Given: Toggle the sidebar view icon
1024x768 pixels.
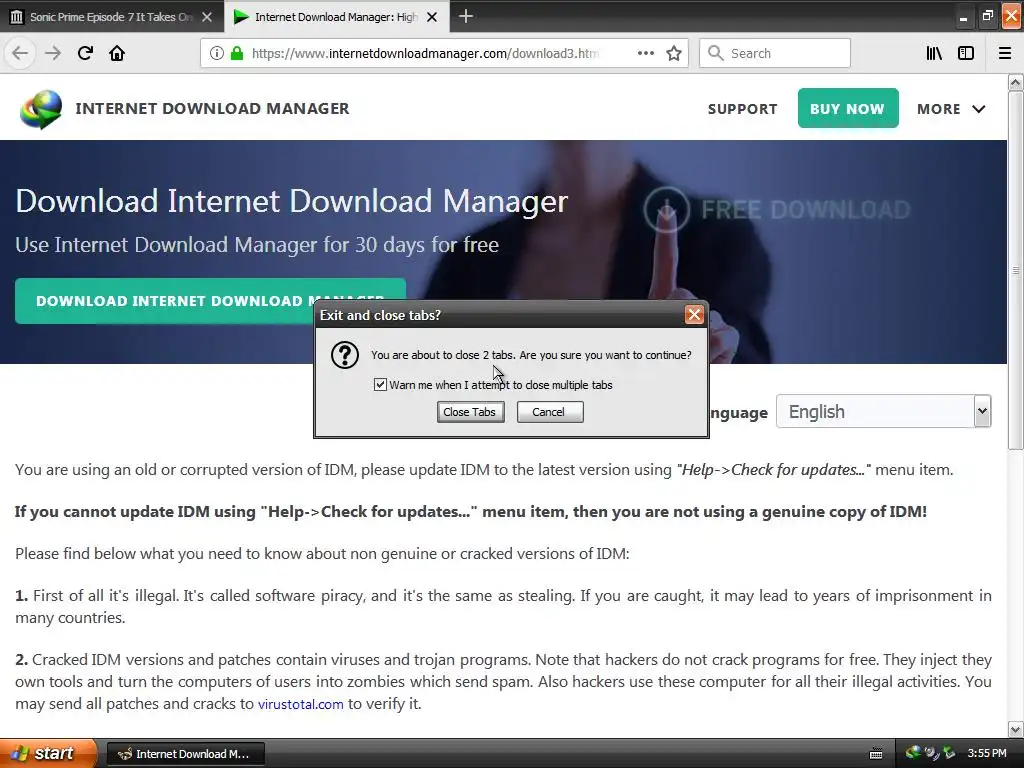Looking at the screenshot, I should [966, 53].
